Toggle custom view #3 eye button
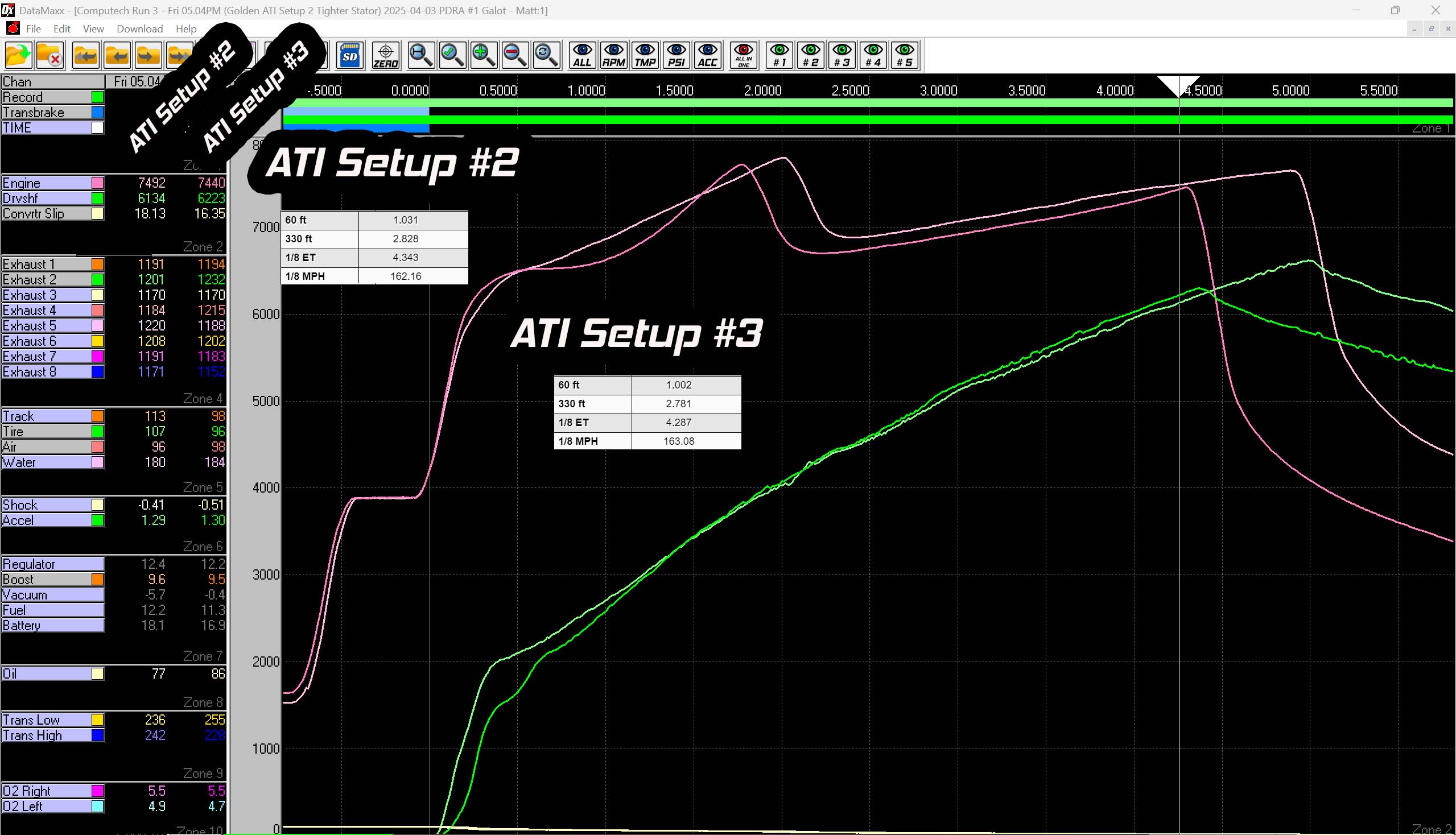Screen dimensions: 1456x835 click(x=842, y=56)
